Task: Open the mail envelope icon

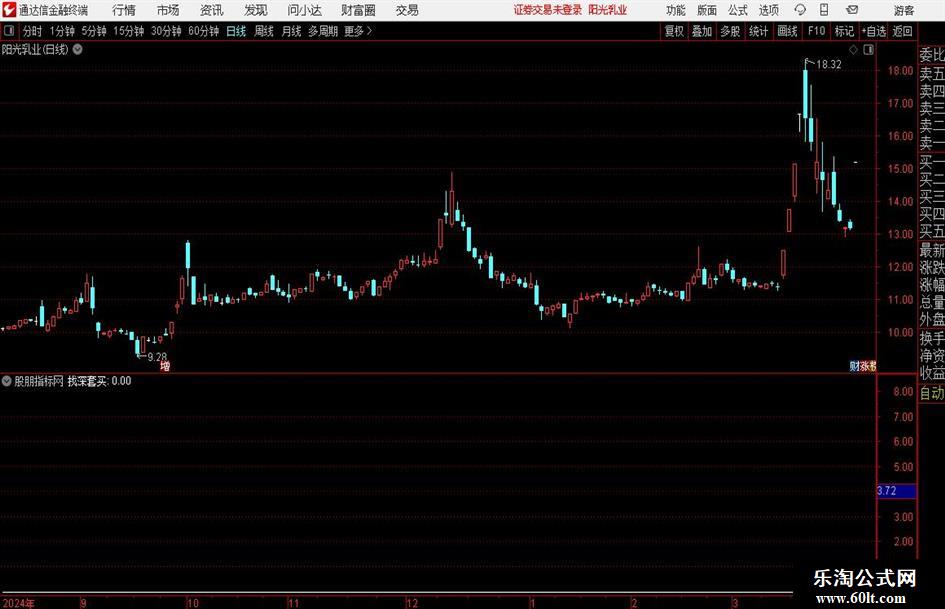Action: tap(852, 10)
